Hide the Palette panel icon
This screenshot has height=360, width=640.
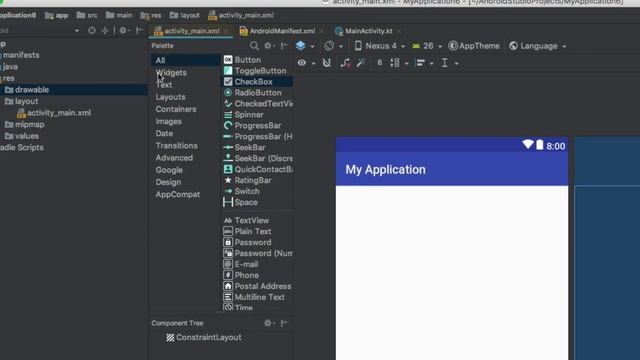pos(284,46)
